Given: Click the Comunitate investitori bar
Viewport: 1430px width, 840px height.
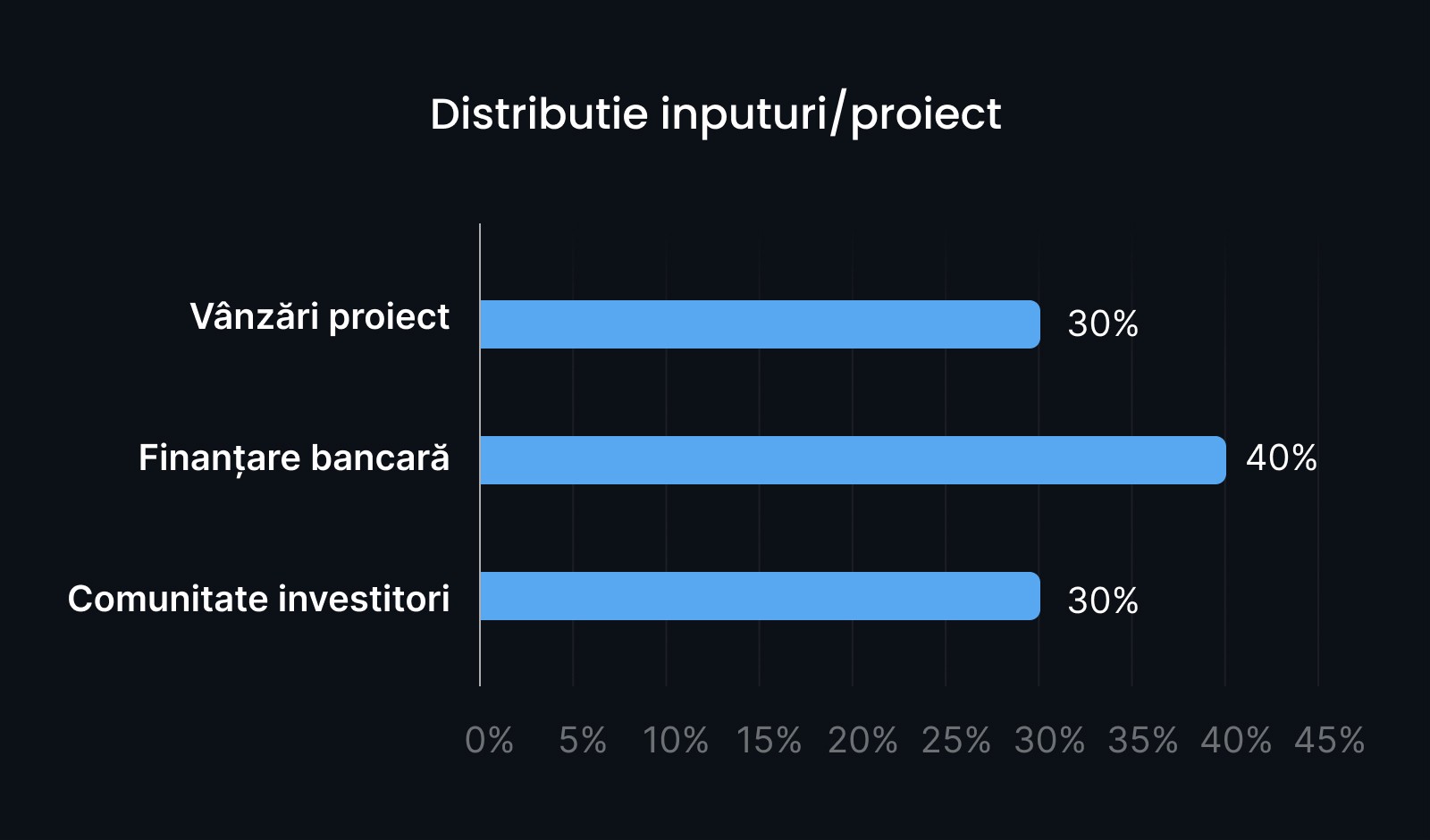Looking at the screenshot, I should pyautogui.click(x=760, y=596).
